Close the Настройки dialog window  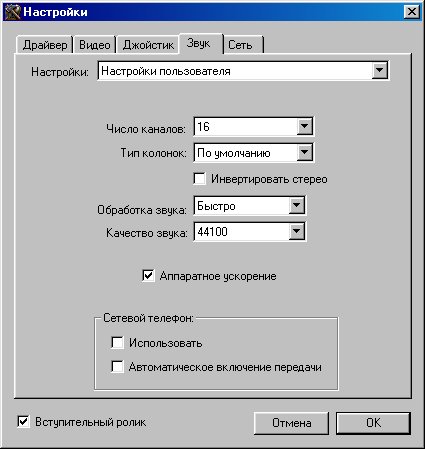(411, 12)
